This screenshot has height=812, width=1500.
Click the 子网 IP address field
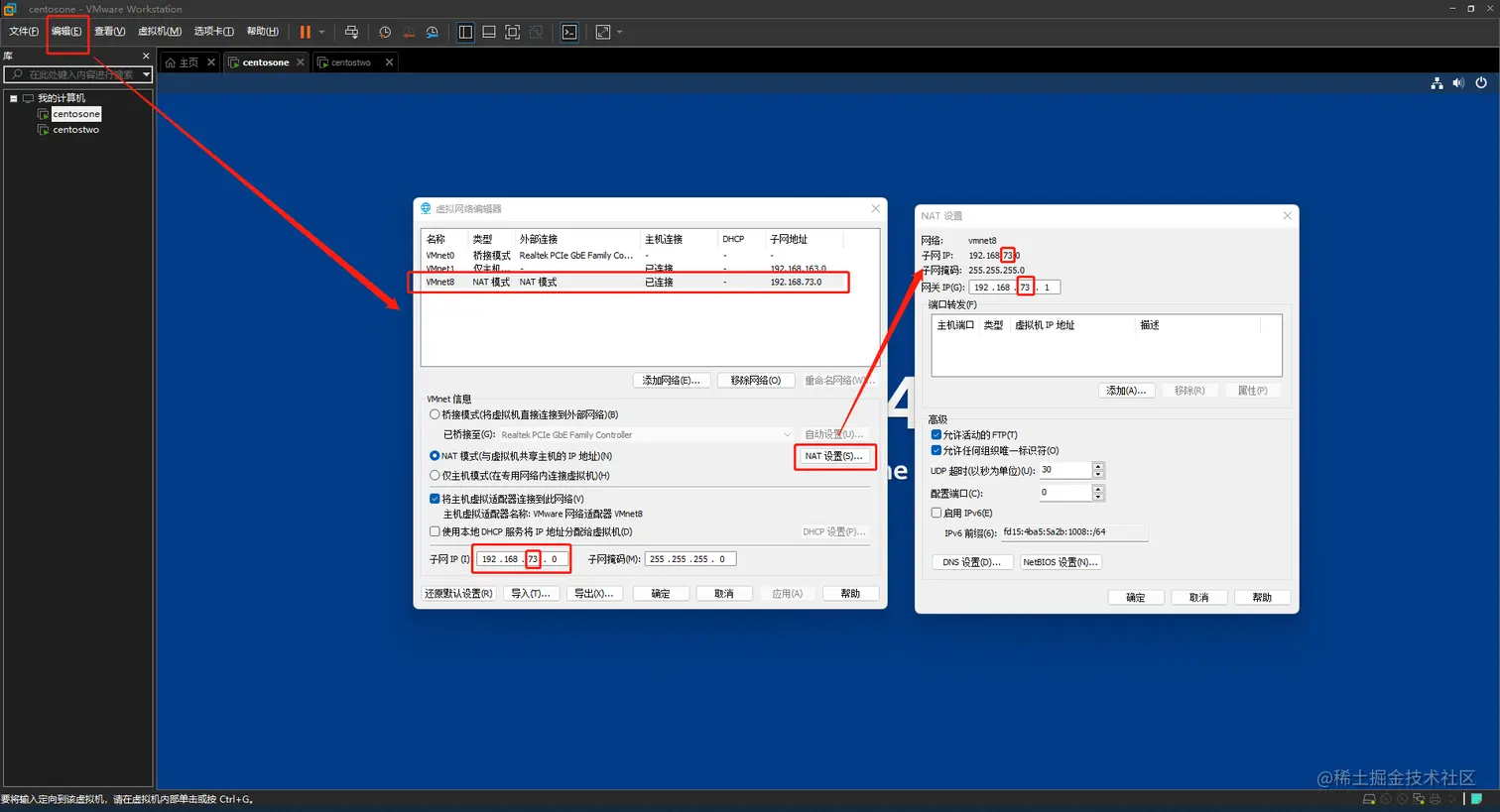(x=523, y=559)
